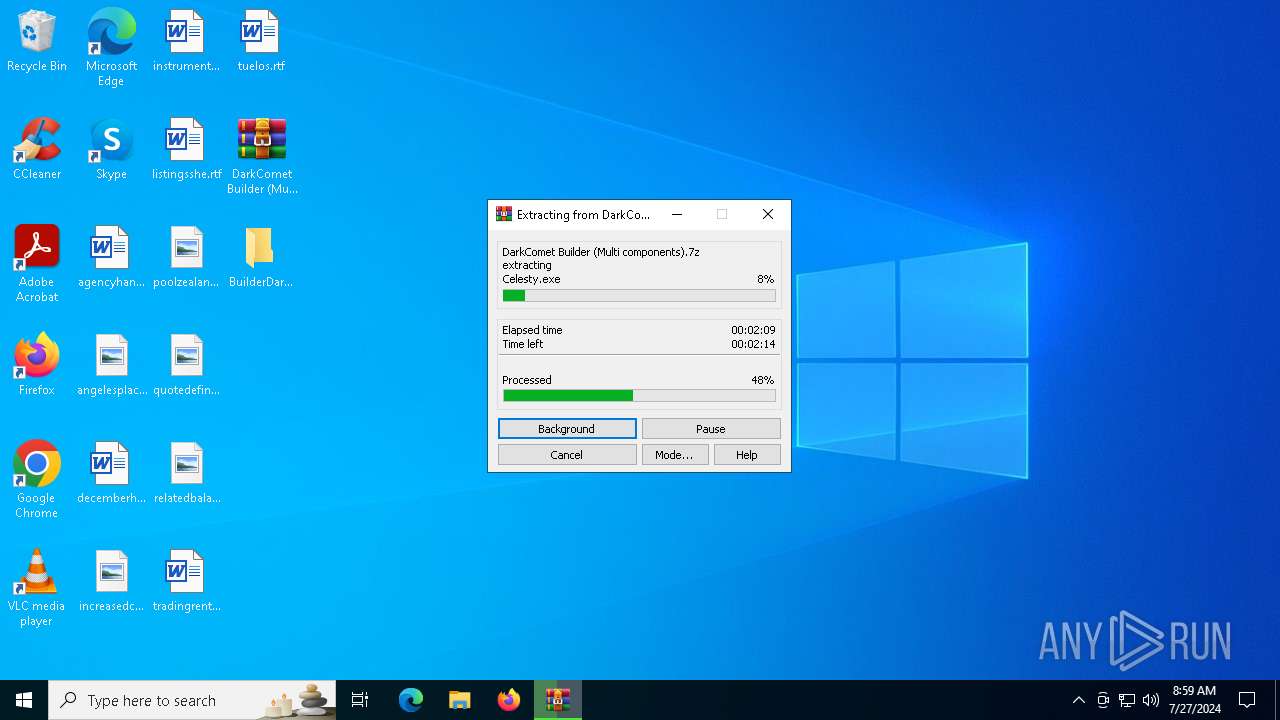Click the Time left label

523,344
